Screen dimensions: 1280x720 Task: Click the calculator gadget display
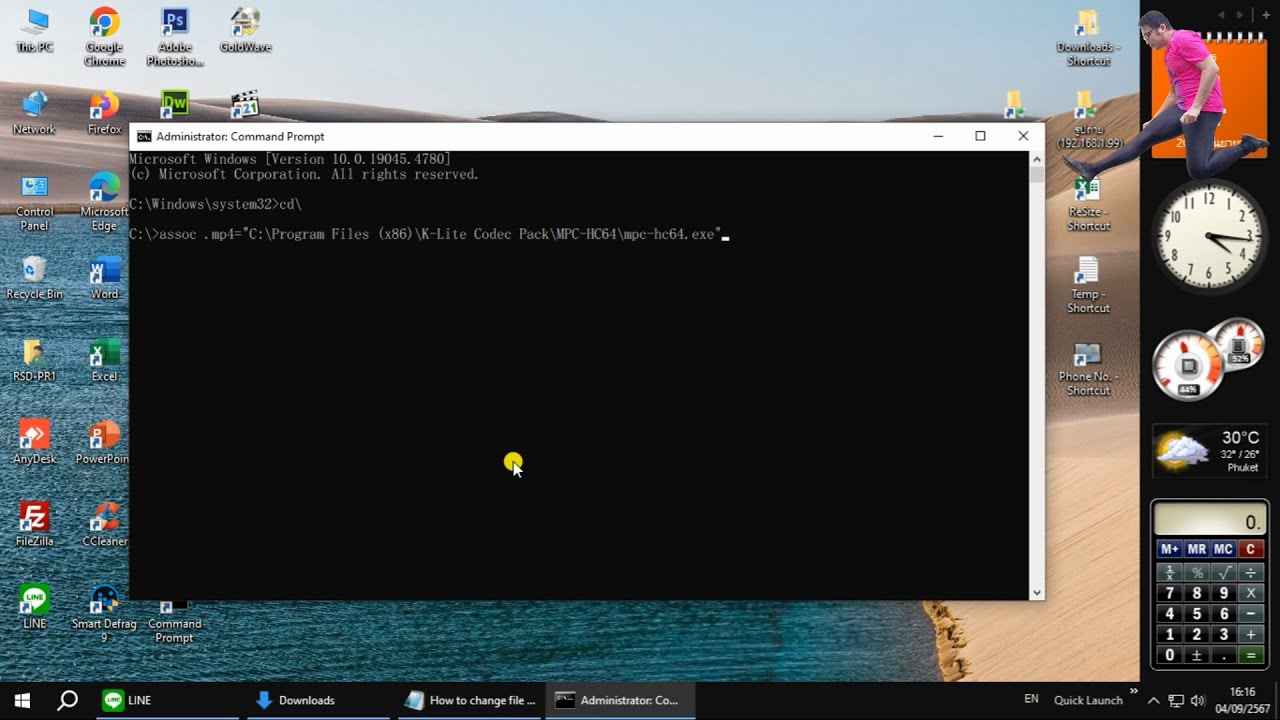(x=1209, y=521)
